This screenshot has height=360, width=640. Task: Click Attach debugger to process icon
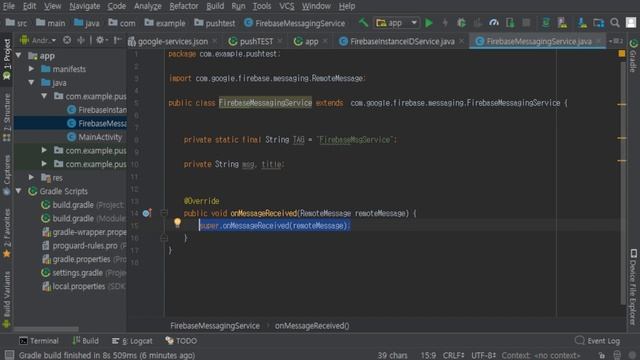tap(510, 23)
